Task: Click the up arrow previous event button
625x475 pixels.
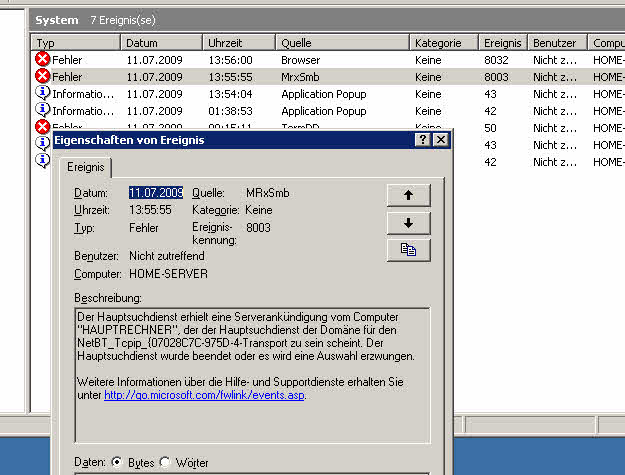Action: coord(408,195)
